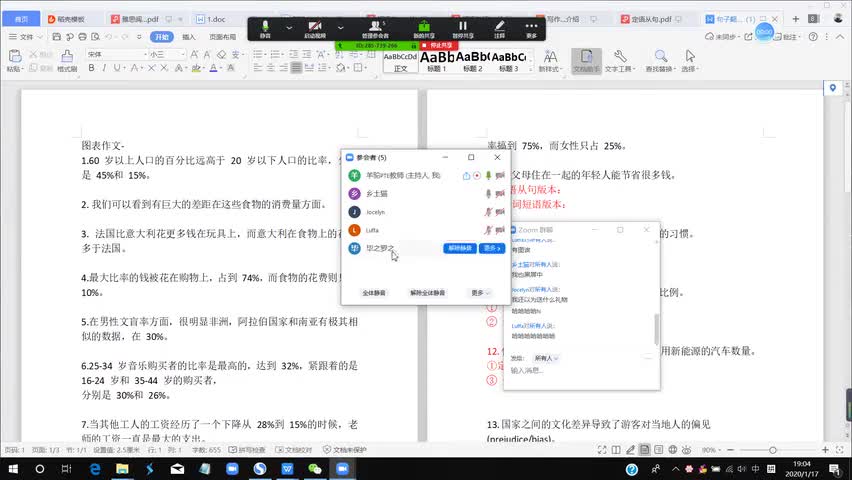Open the 文件 menu

tap(26, 37)
